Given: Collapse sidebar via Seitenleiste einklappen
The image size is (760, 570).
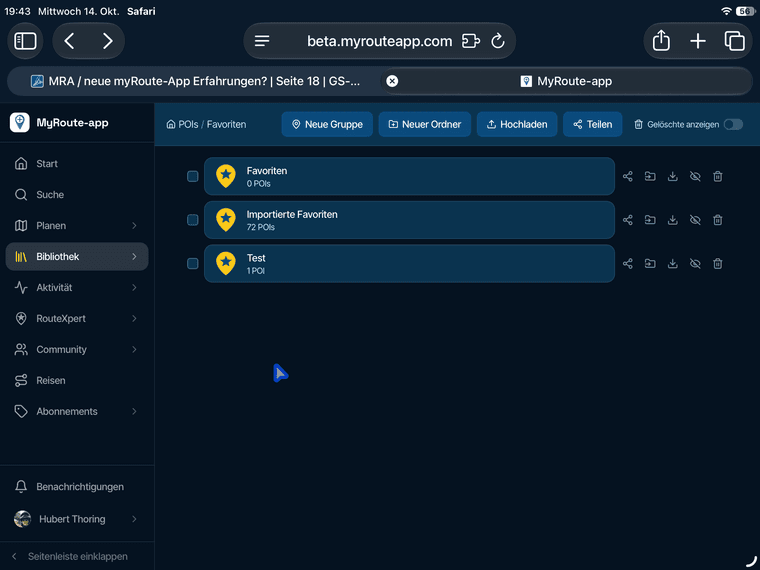Looking at the screenshot, I should coord(70,556).
